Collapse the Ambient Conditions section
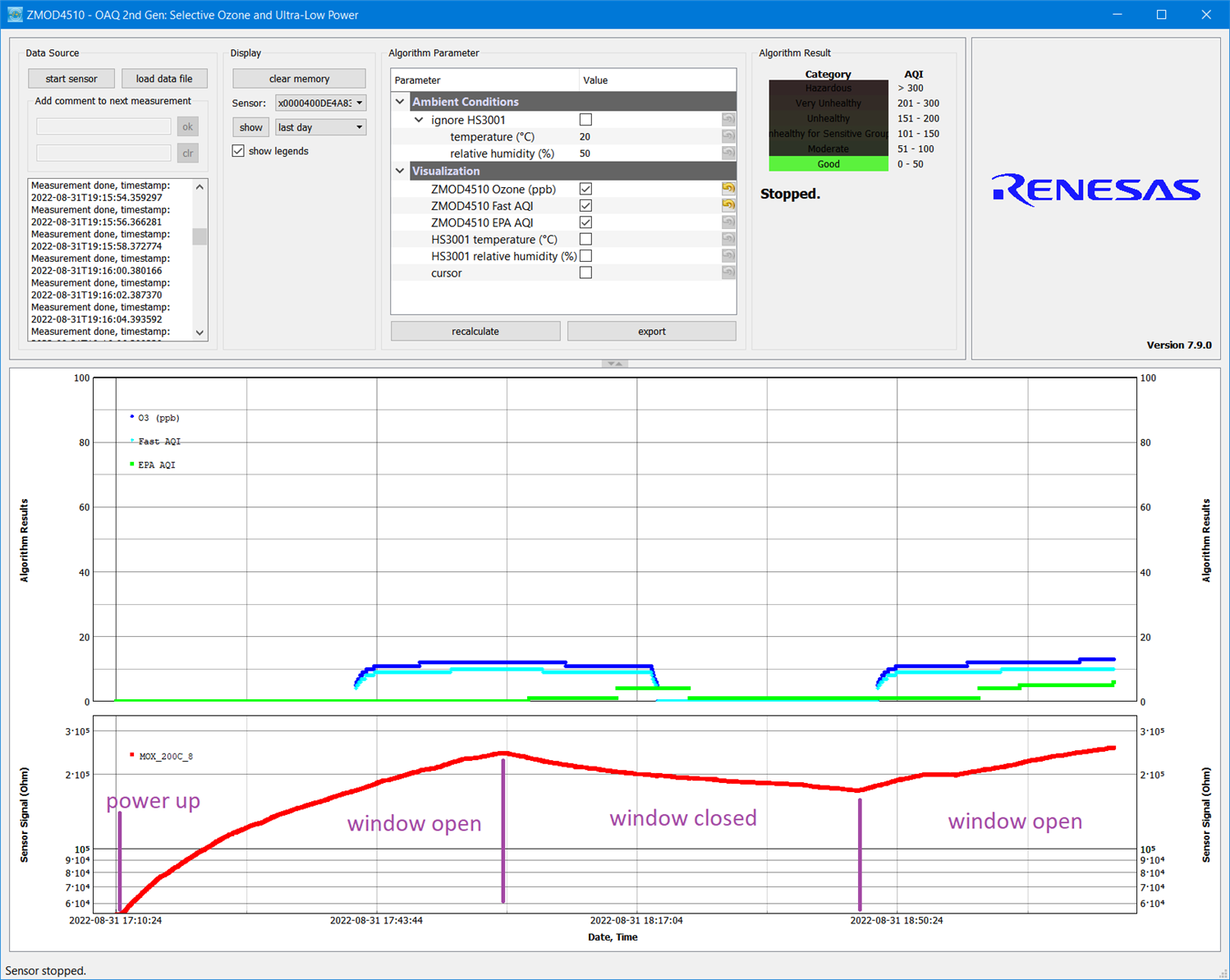 400,102
